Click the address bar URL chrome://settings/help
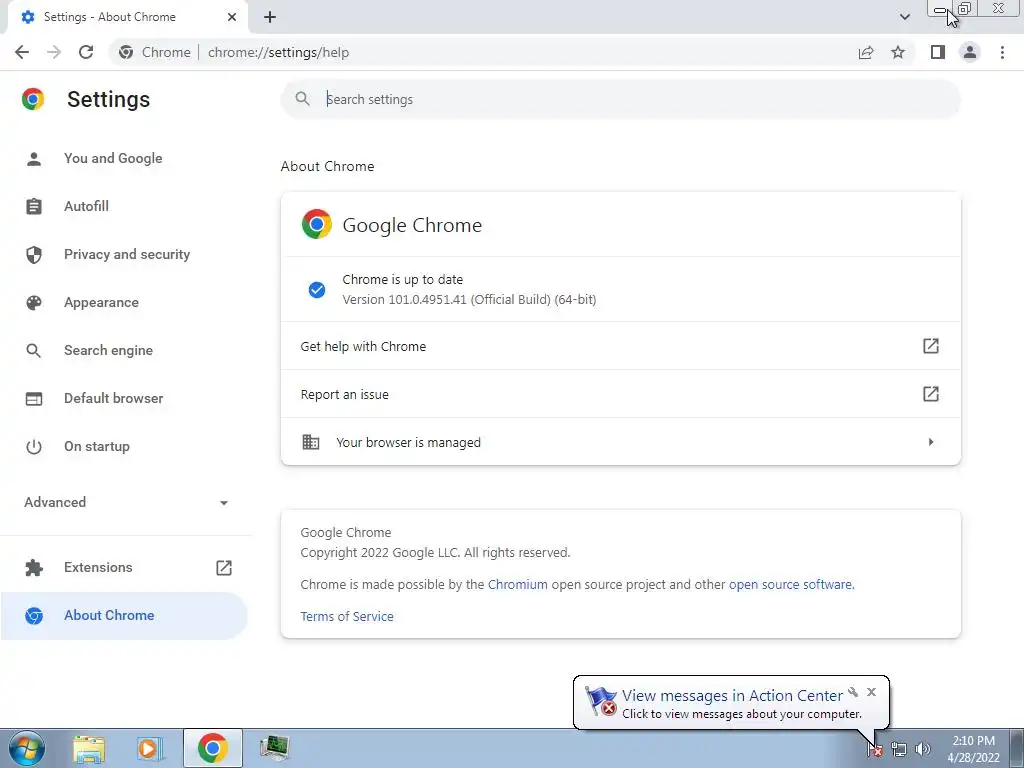Image resolution: width=1024 pixels, height=768 pixels. [x=278, y=52]
